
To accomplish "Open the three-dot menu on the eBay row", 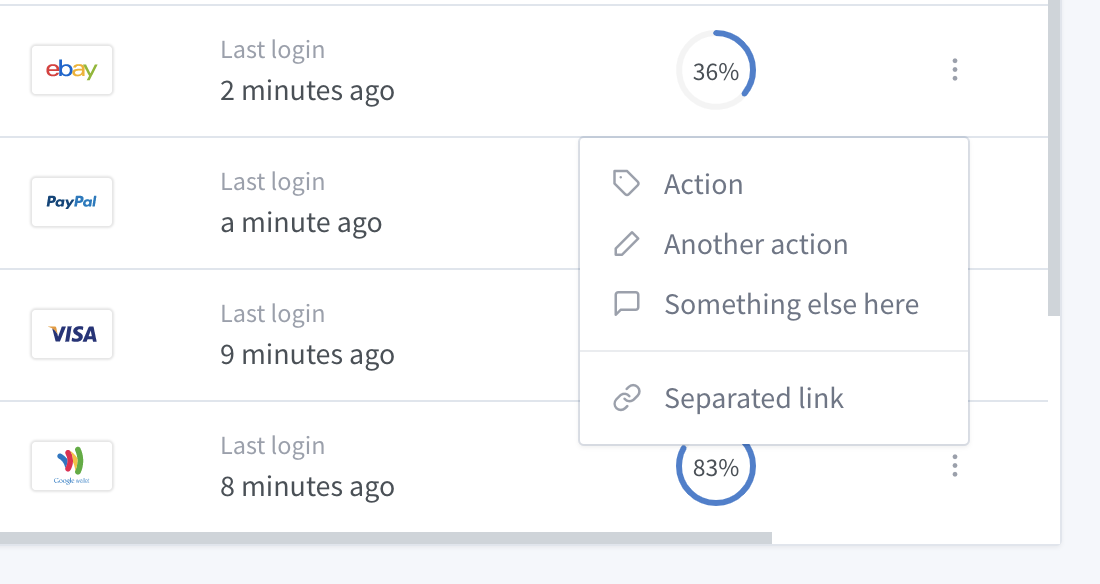I will [x=955, y=70].
